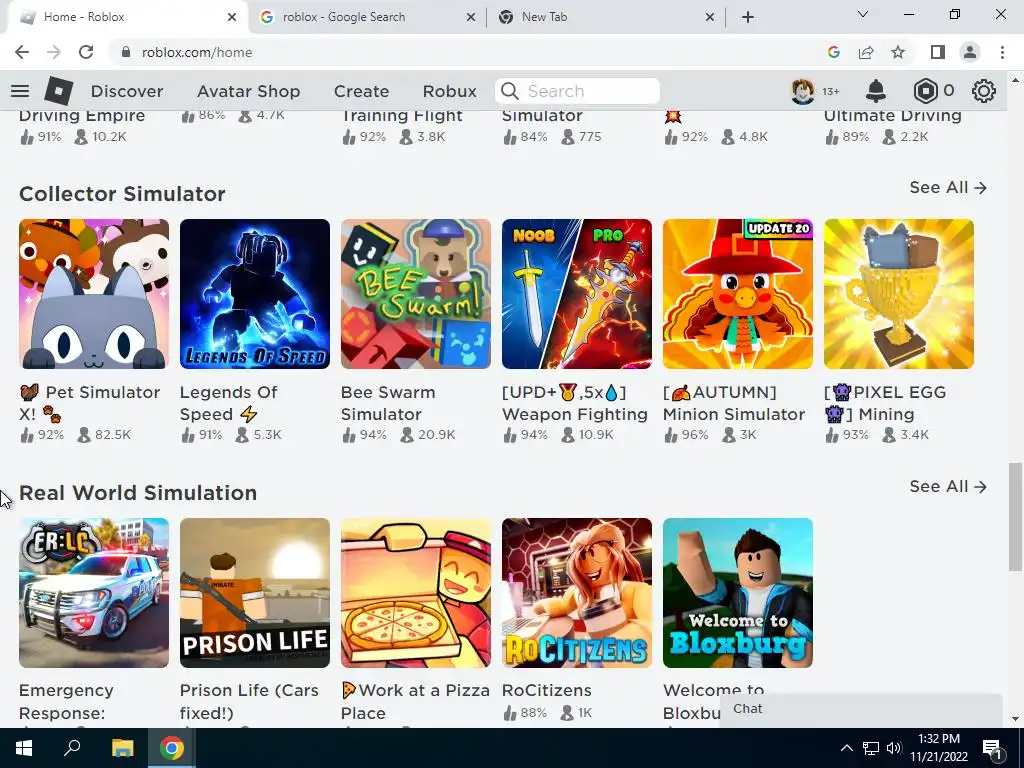Open the clock showing 1:32 PM
The image size is (1024, 768).
point(938,748)
